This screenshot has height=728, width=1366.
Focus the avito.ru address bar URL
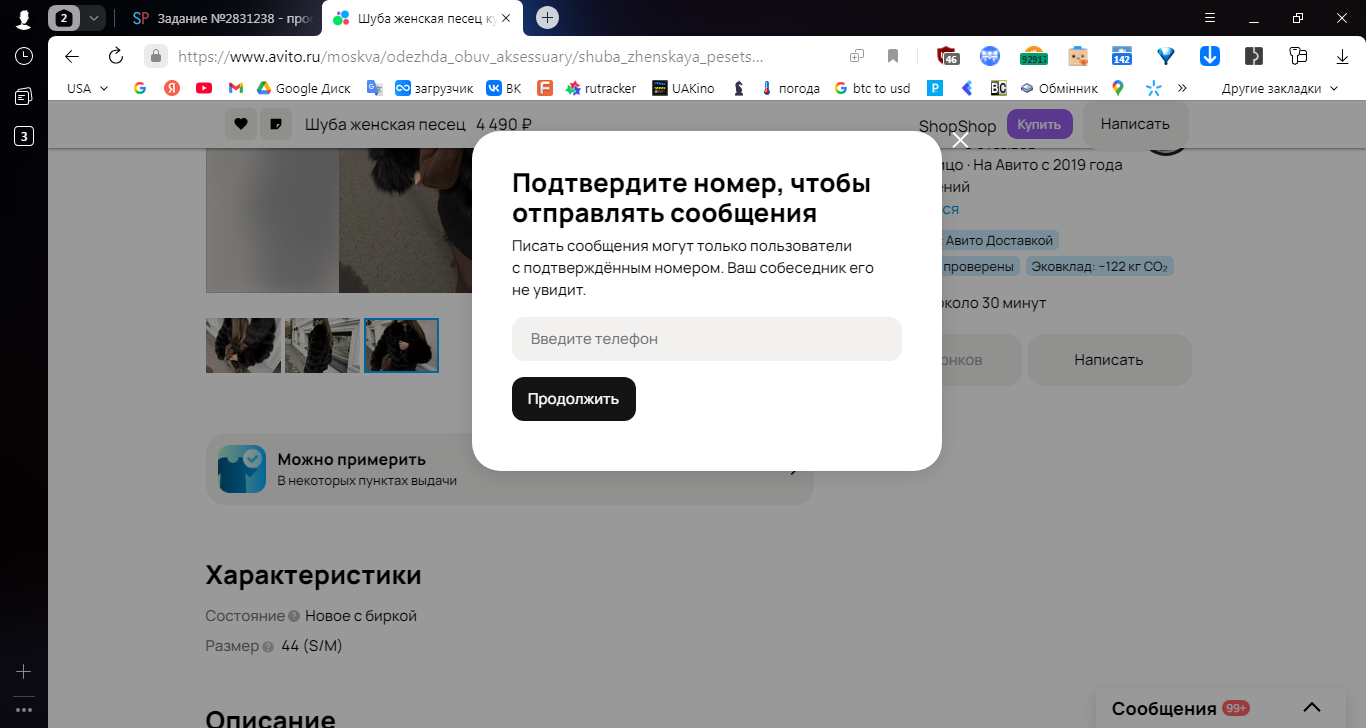tap(470, 57)
